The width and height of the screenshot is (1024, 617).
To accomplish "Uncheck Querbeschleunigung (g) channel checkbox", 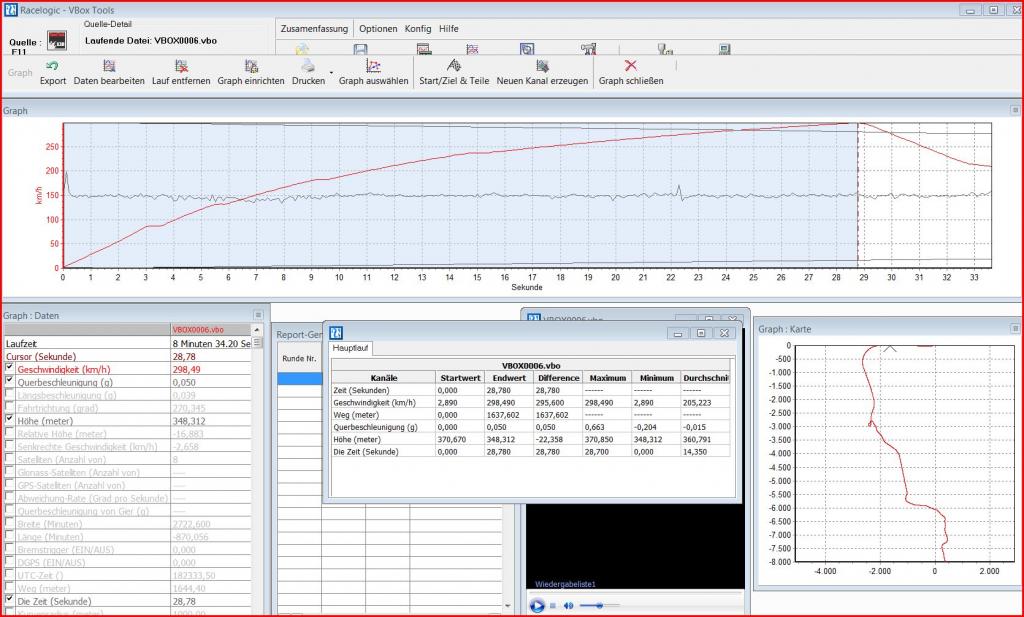I will [10, 381].
